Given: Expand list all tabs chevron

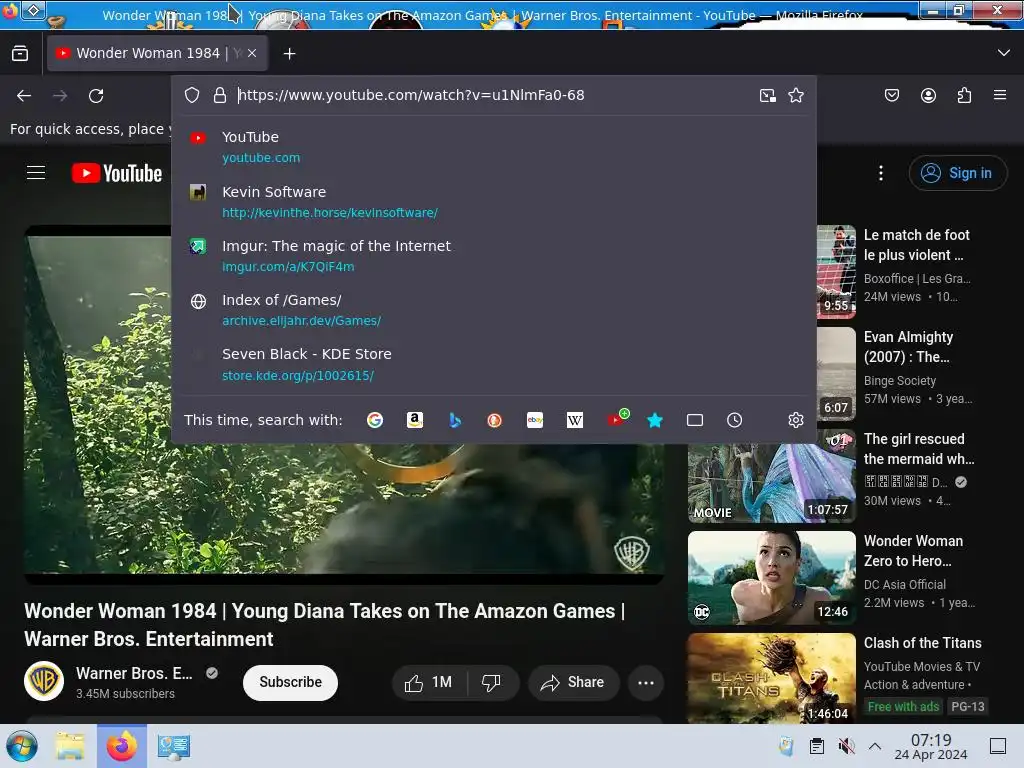Looking at the screenshot, I should click(x=1004, y=53).
